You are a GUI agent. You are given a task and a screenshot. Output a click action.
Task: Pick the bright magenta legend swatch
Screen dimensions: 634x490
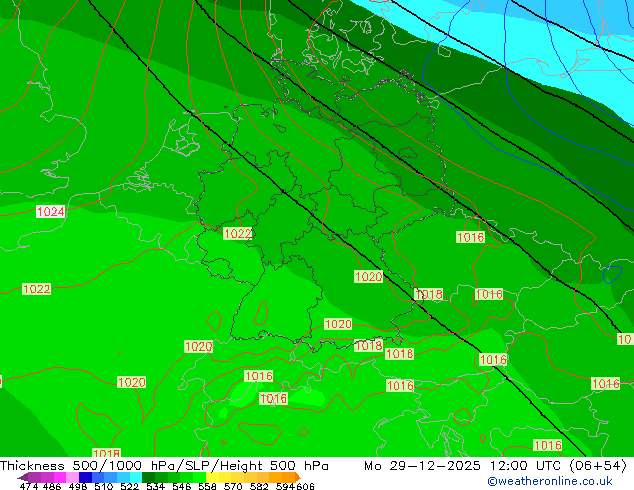pos(60,477)
